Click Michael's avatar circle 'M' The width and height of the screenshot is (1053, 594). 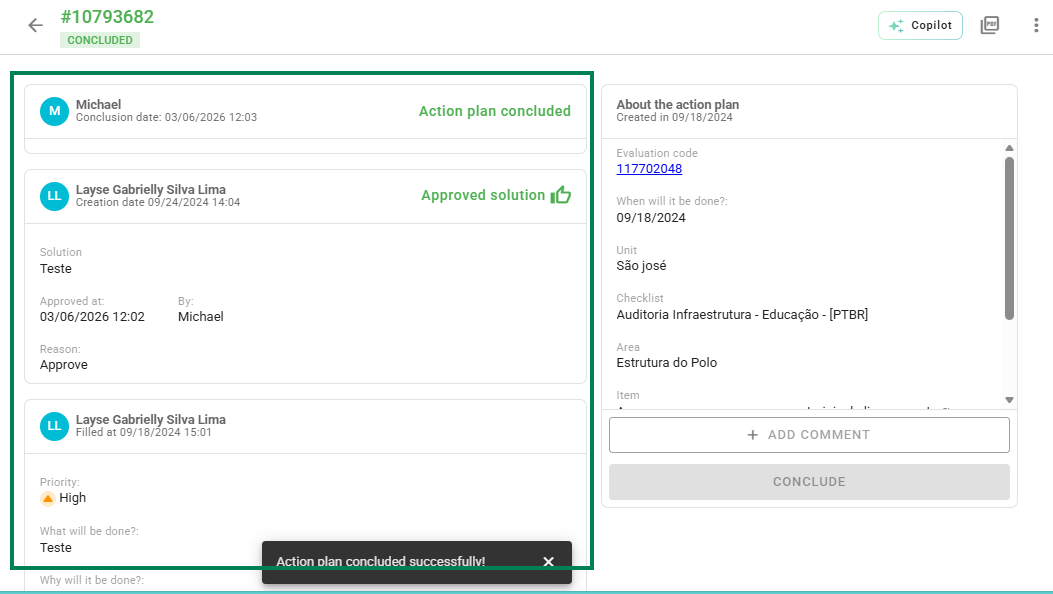click(54, 111)
